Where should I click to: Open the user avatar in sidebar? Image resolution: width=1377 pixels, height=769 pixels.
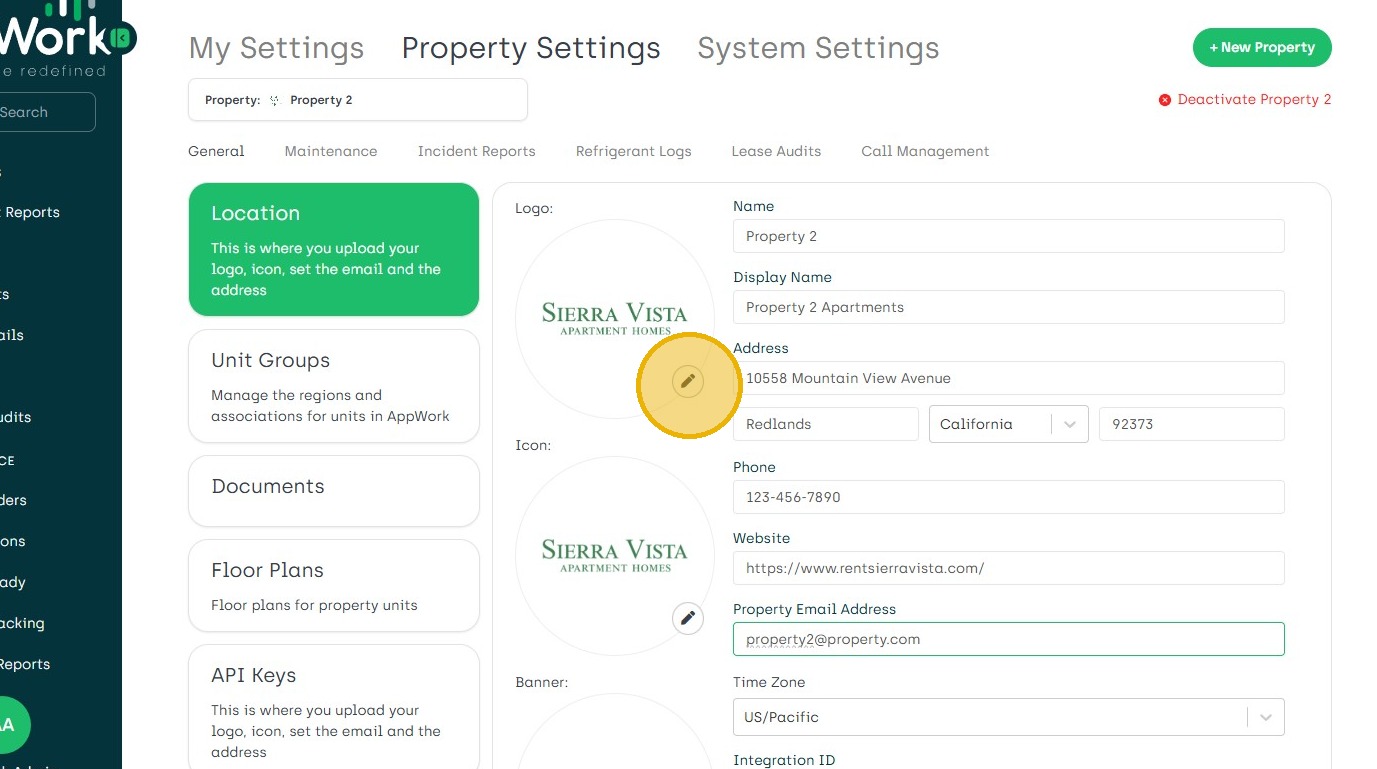pyautogui.click(x=10, y=725)
